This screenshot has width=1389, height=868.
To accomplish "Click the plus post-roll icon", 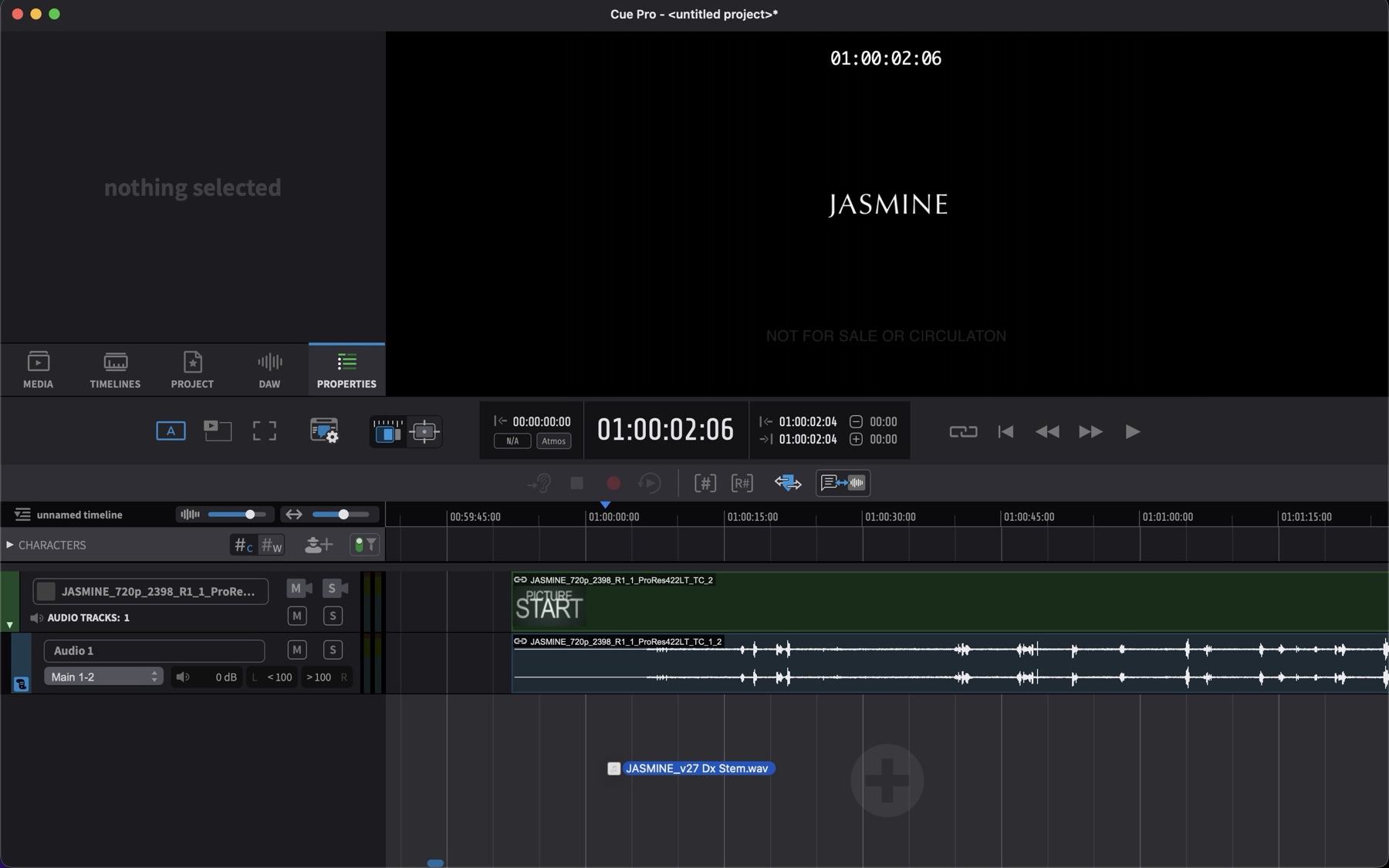I will pyautogui.click(x=856, y=439).
